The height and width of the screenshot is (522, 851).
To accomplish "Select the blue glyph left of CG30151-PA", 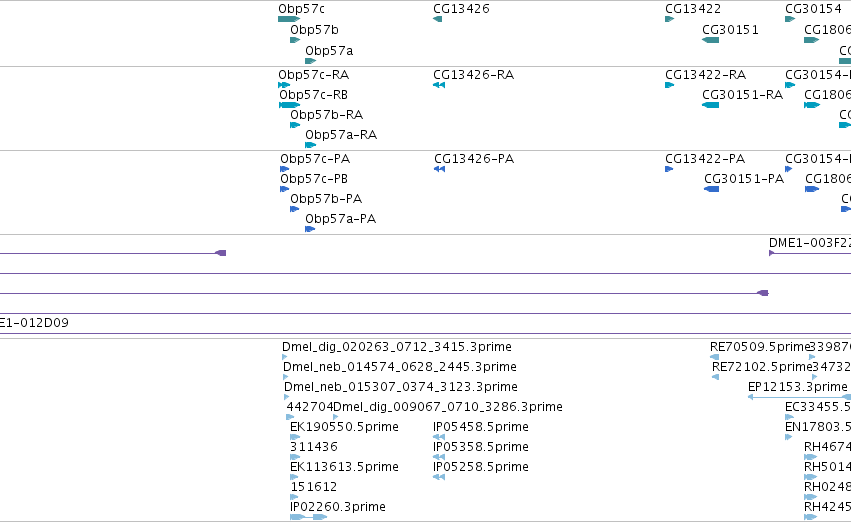I will tap(712, 189).
